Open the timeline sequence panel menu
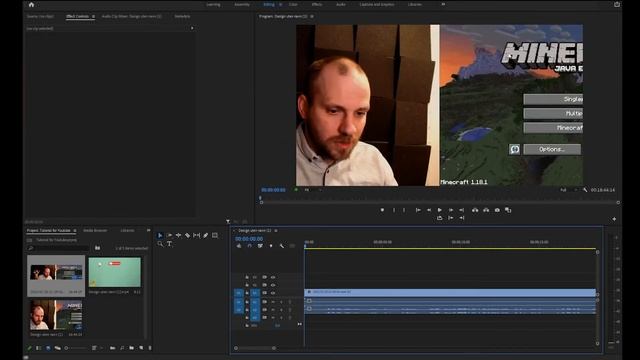 point(276,231)
